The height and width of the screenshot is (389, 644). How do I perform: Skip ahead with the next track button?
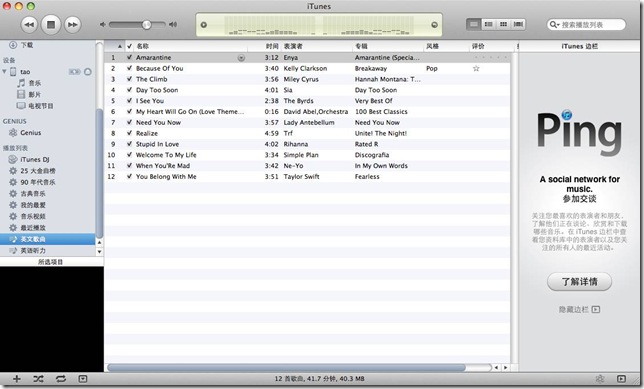(x=73, y=25)
